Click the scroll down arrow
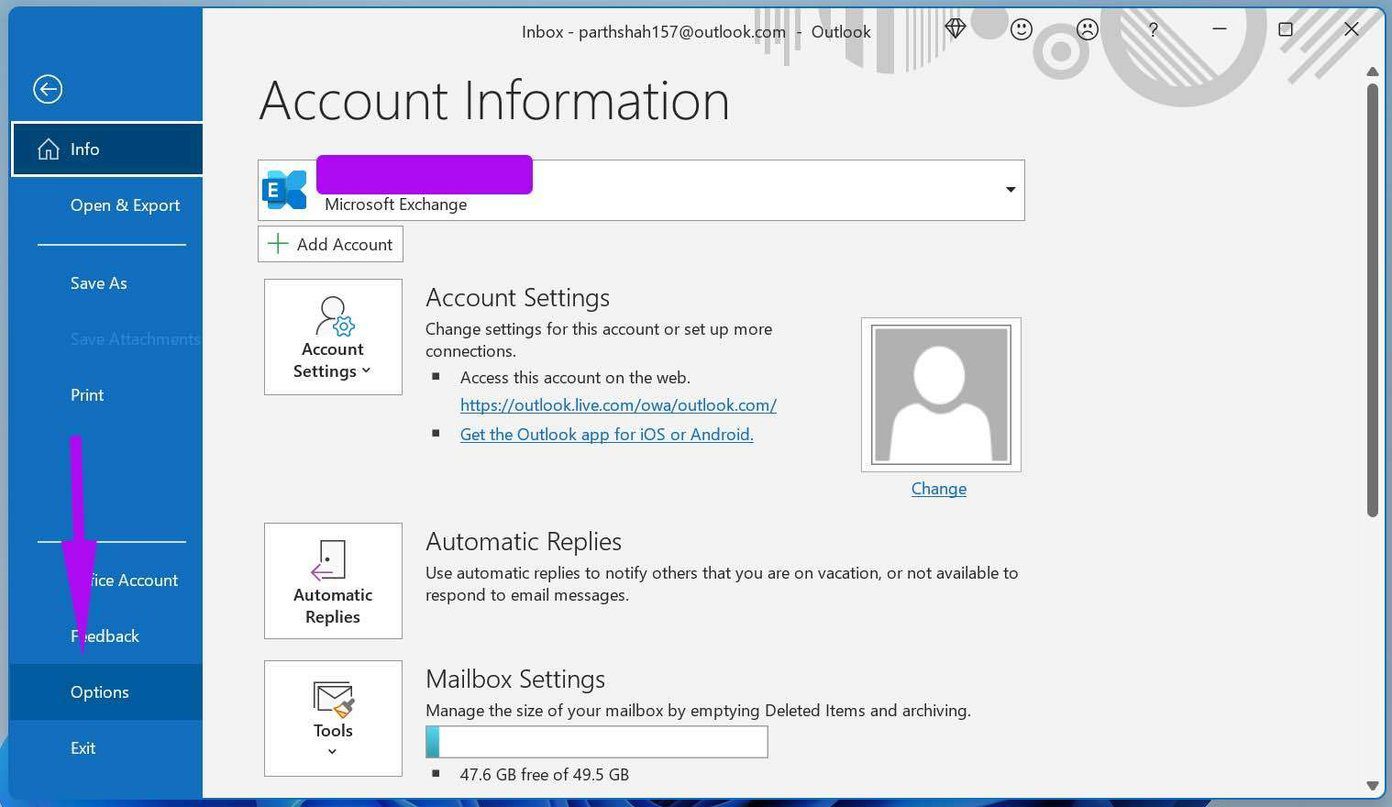The height and width of the screenshot is (807, 1392). point(1372,786)
